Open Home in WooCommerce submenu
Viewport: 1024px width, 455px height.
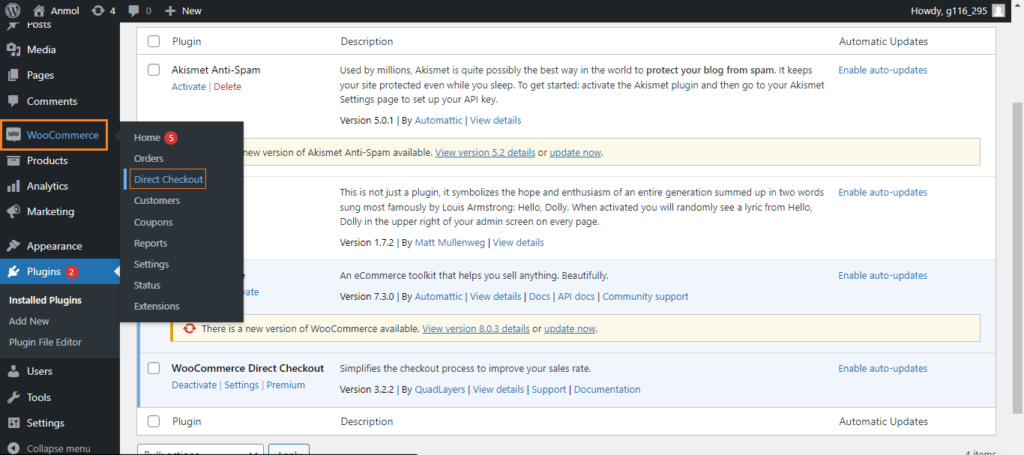tap(147, 138)
